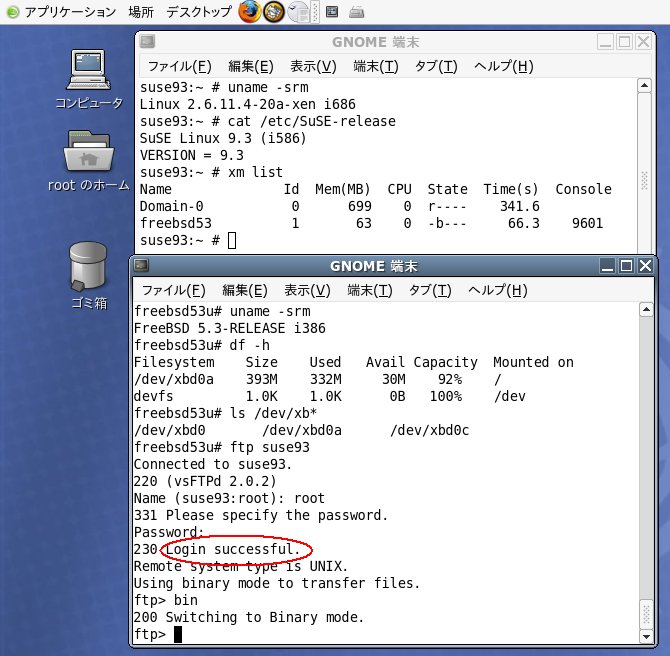The width and height of the screenshot is (670, 656).
Task: Click '/dev/xbd0c' in ls output
Action: click(x=429, y=430)
